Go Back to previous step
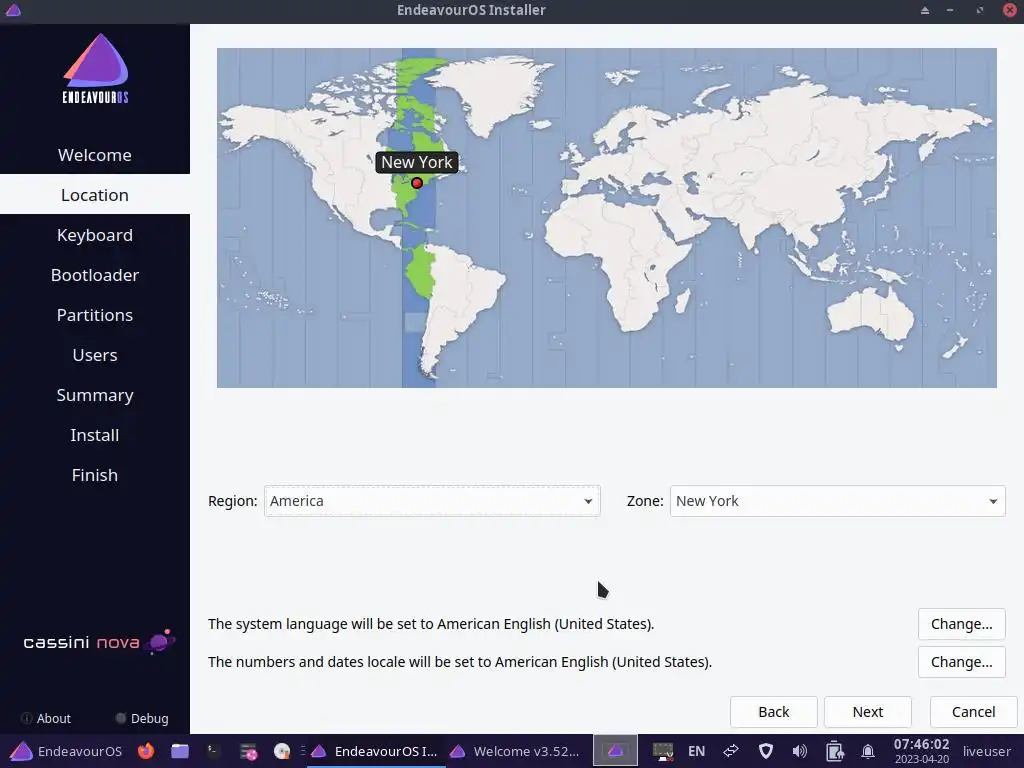This screenshot has width=1024, height=768. pos(774,712)
